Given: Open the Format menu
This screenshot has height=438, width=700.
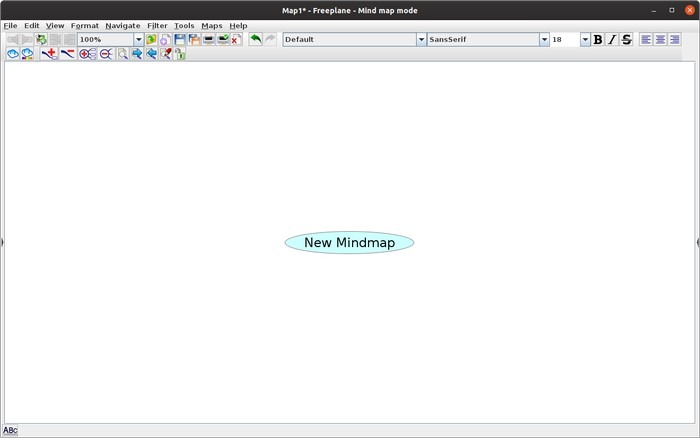Looking at the screenshot, I should (85, 25).
